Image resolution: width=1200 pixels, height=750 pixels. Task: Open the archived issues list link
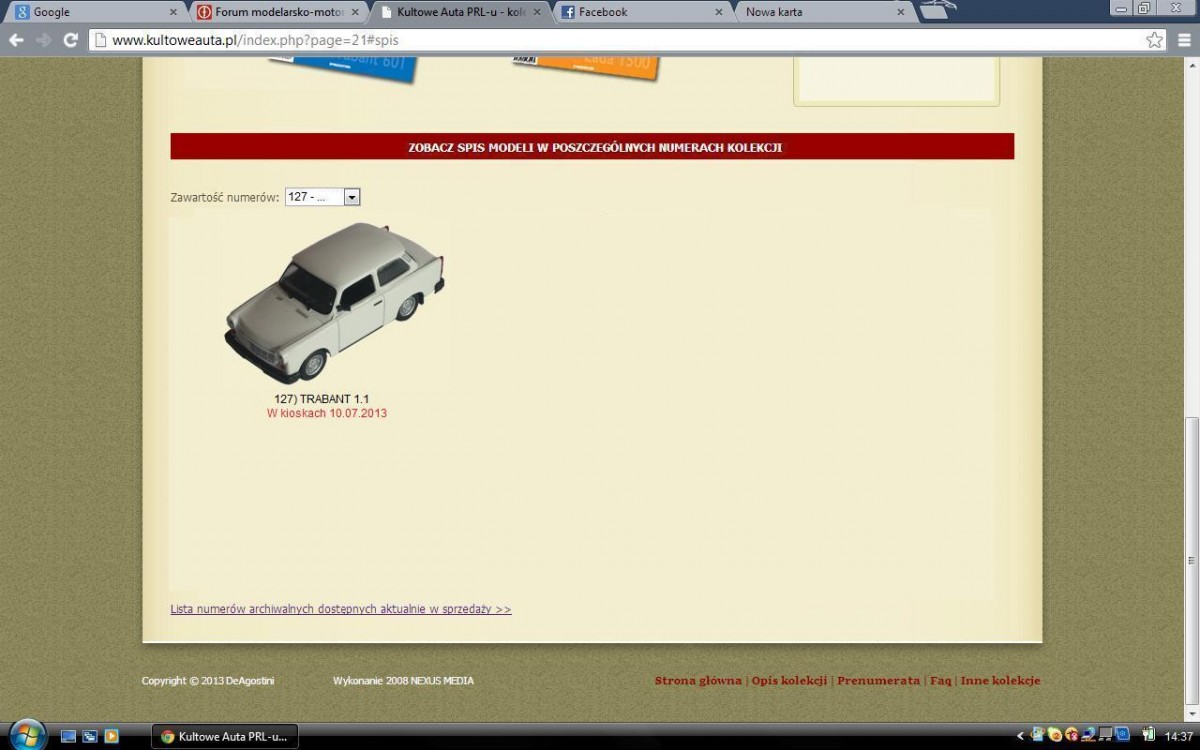[340, 609]
